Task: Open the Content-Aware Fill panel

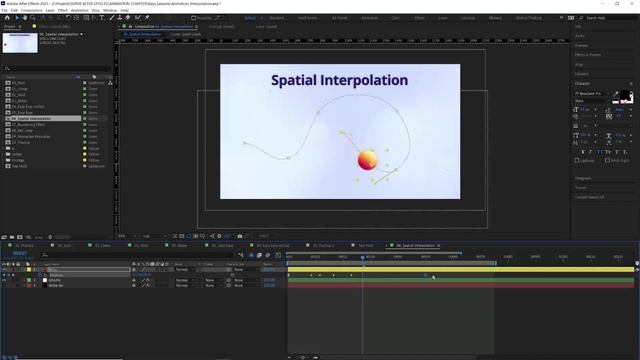Action: pyautogui.click(x=589, y=197)
